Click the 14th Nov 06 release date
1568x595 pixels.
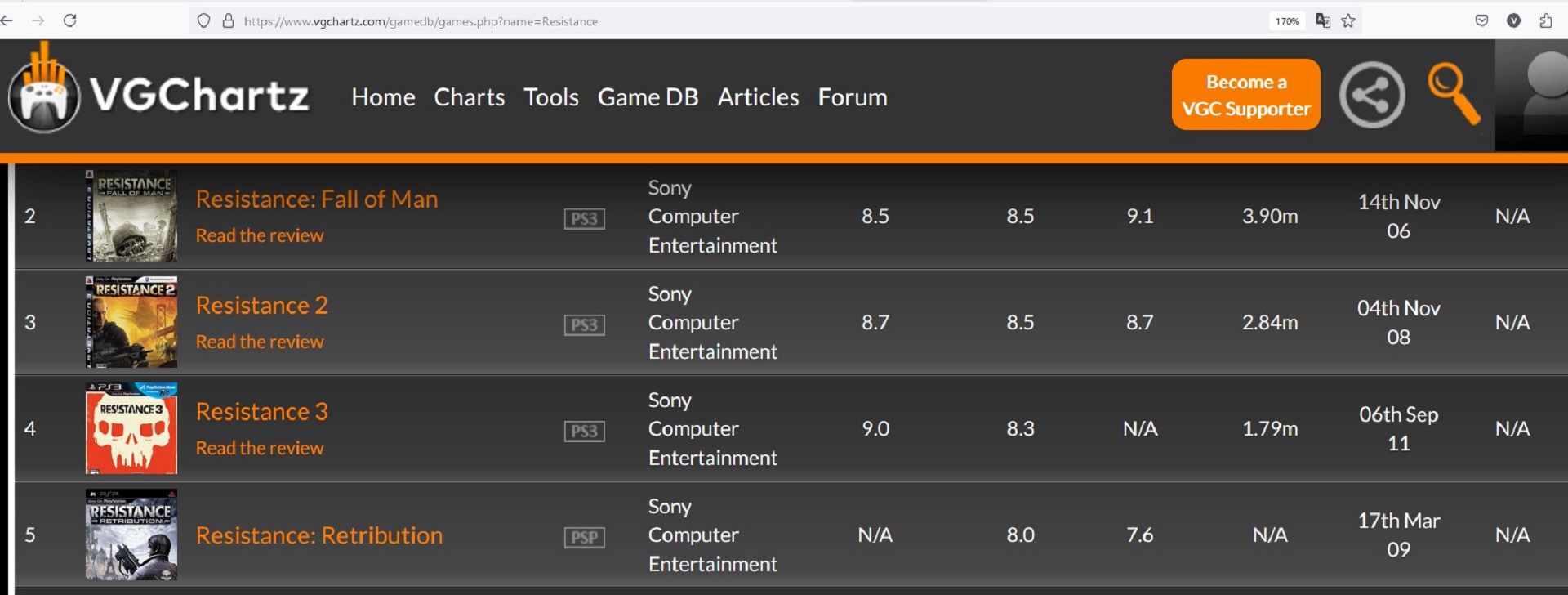tap(1399, 216)
